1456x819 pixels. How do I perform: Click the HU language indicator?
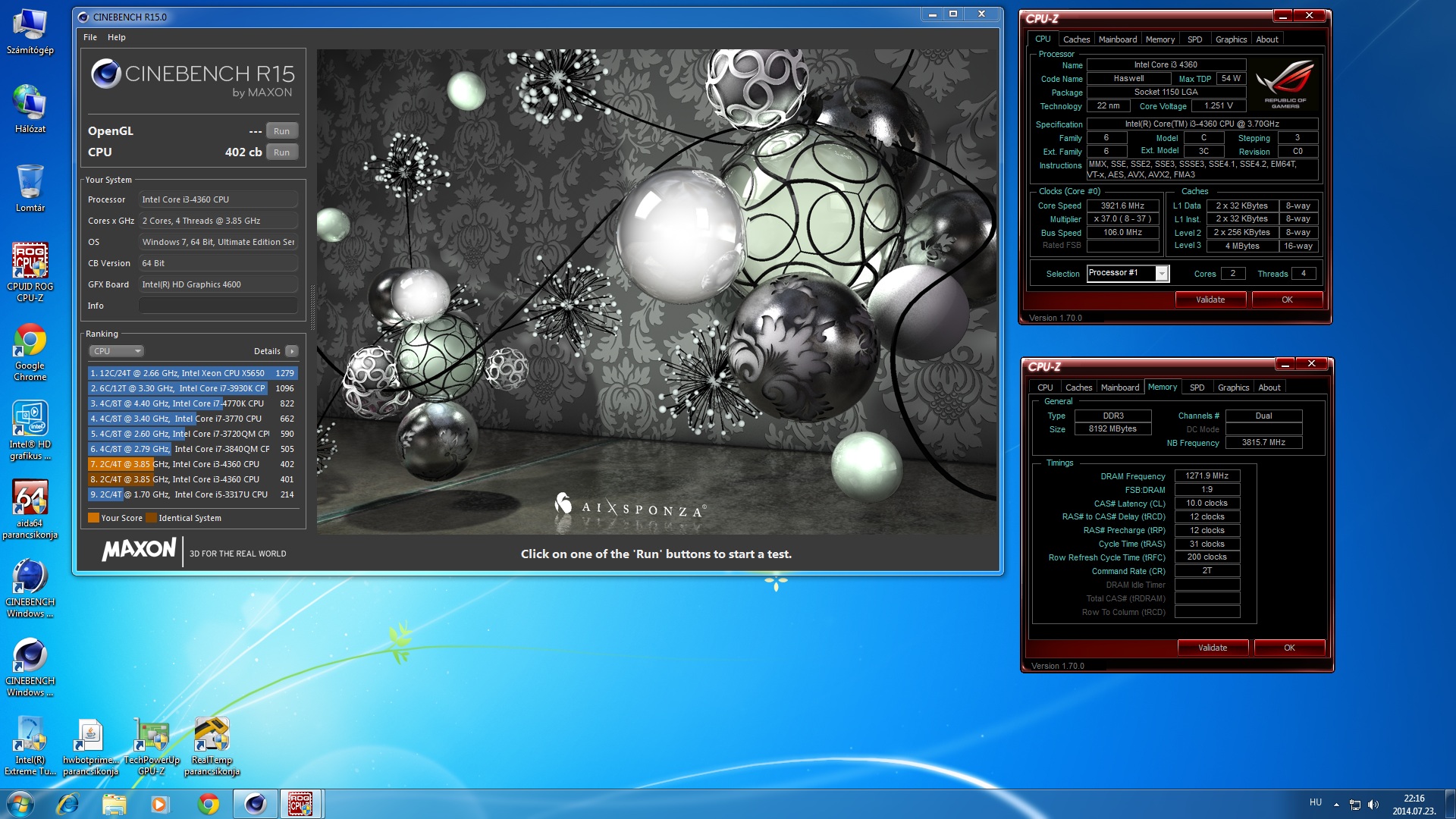(1316, 802)
